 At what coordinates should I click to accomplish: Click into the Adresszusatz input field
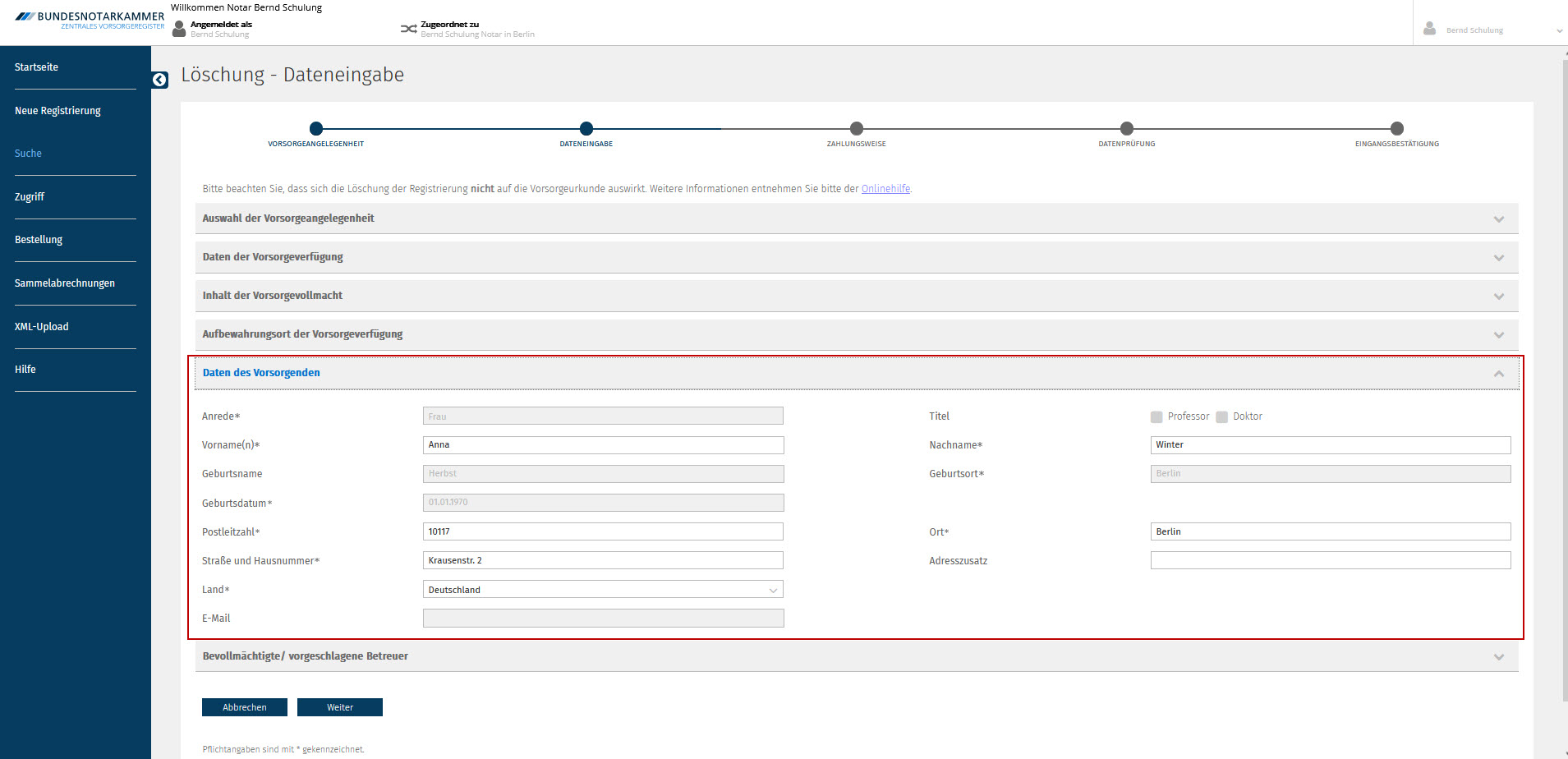point(1330,561)
